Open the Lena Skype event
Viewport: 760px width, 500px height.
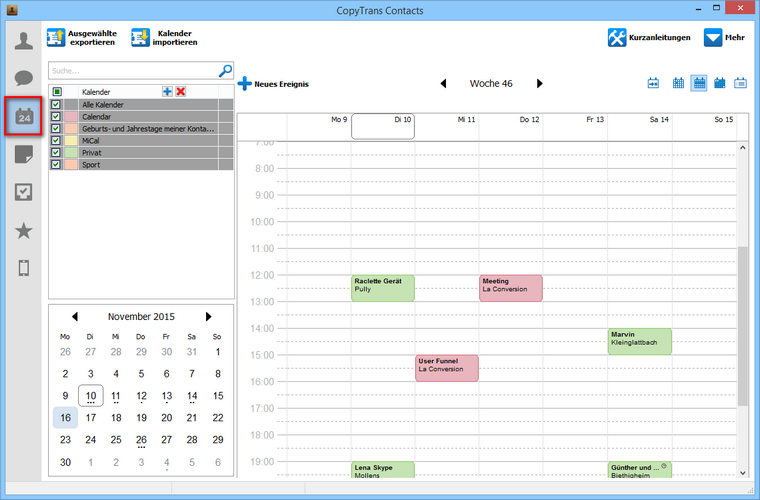point(383,470)
